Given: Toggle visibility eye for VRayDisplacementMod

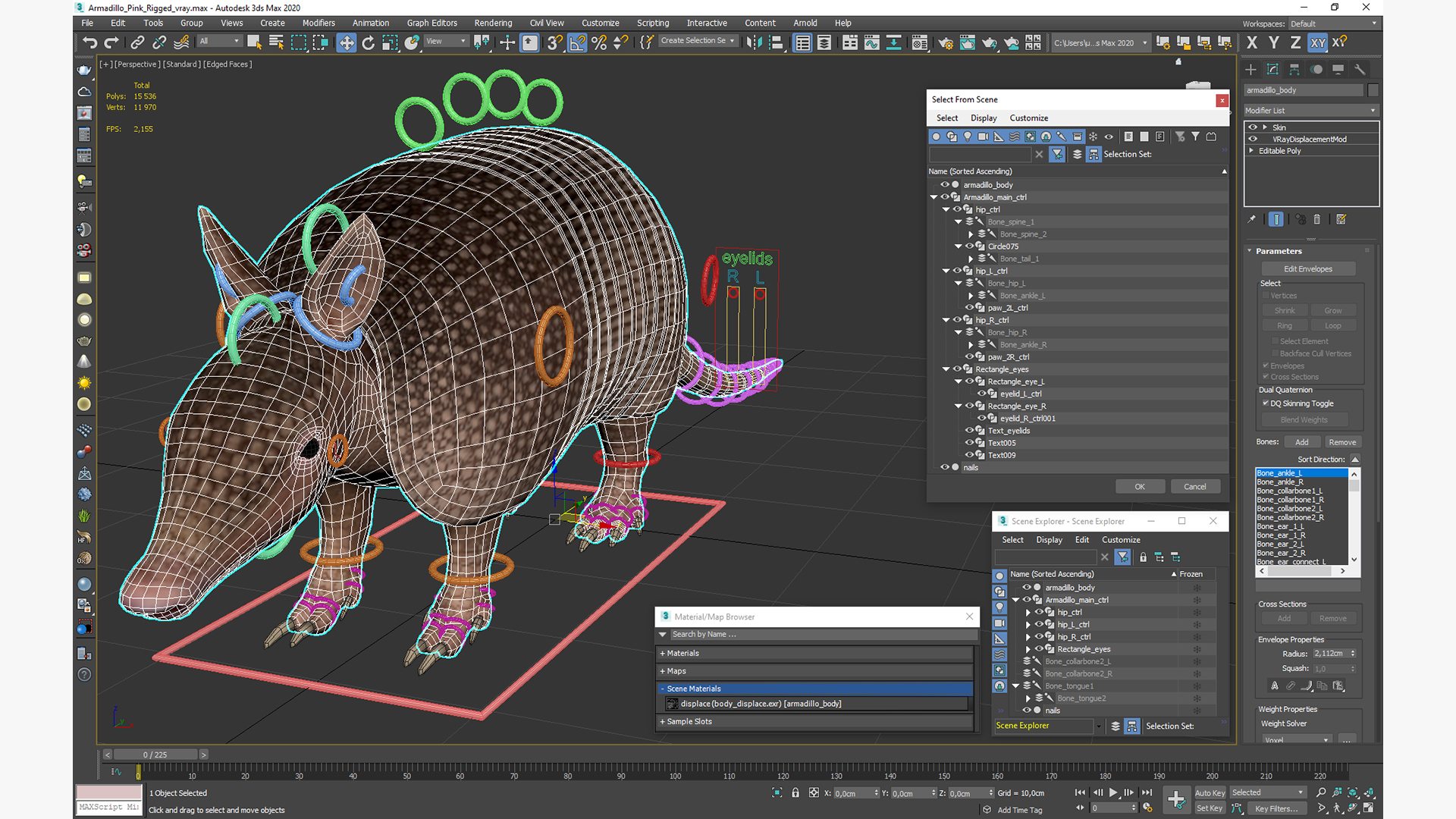Looking at the screenshot, I should pyautogui.click(x=1253, y=139).
